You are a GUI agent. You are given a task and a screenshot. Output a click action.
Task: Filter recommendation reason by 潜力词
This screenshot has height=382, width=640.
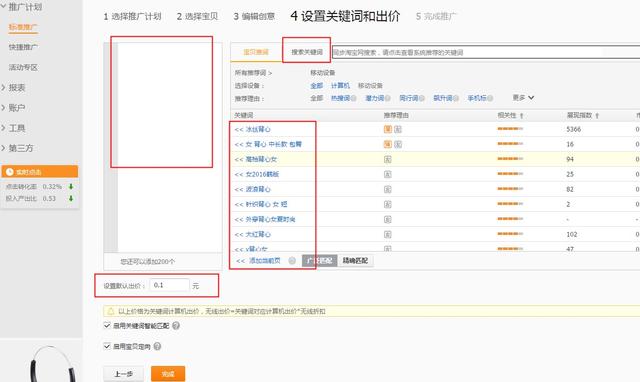coord(375,98)
